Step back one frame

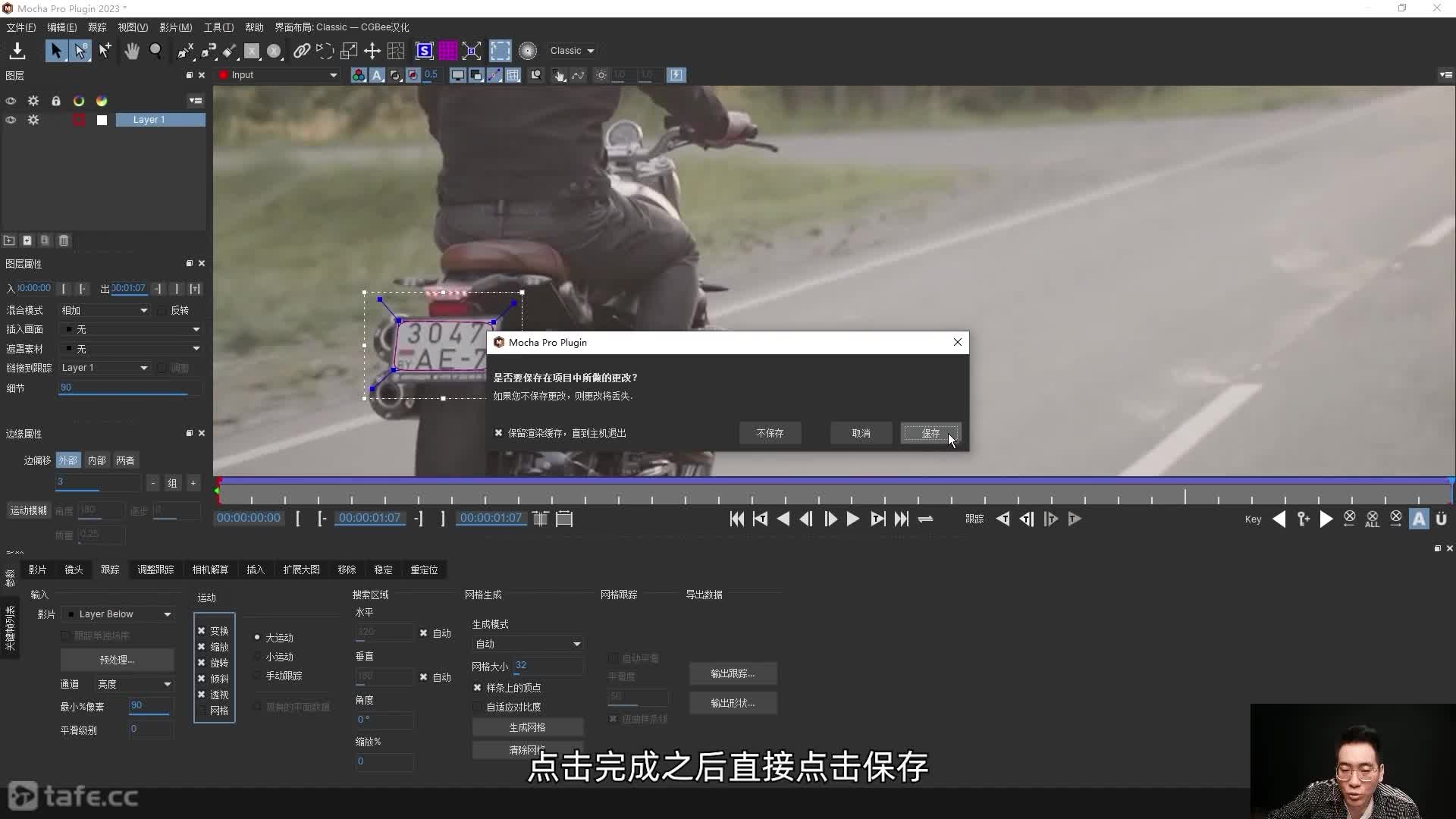(x=806, y=519)
